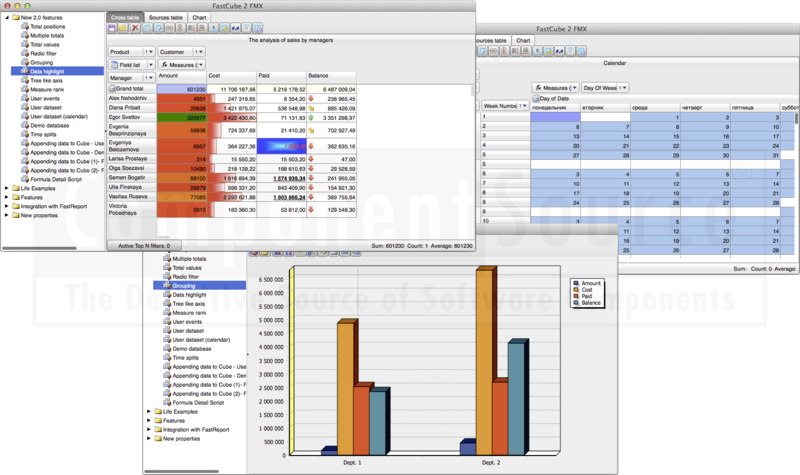800x475 pixels.
Task: Switch to the Chart tab in Calendar window
Action: (523, 40)
